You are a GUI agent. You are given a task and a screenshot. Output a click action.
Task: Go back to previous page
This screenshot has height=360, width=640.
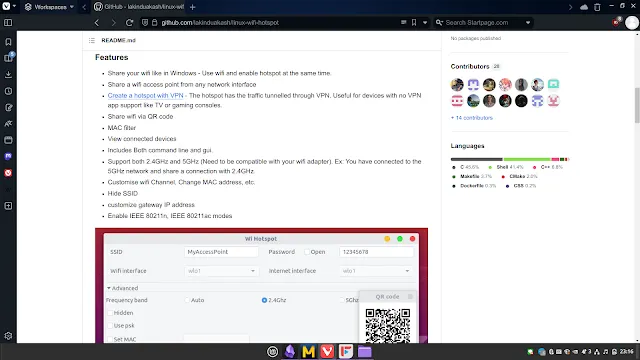[97, 22]
